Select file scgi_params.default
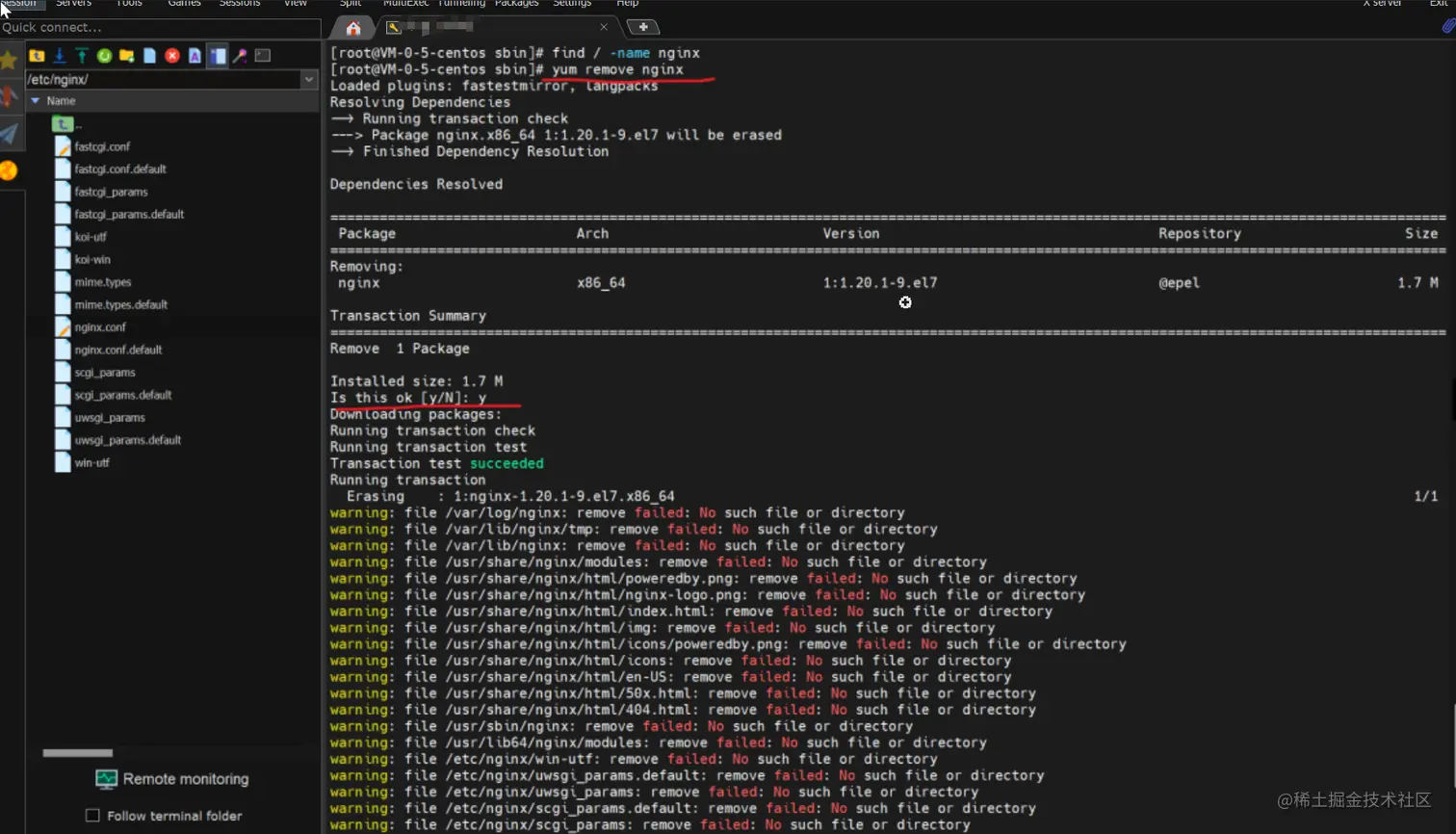This screenshot has height=834, width=1456. tap(123, 396)
